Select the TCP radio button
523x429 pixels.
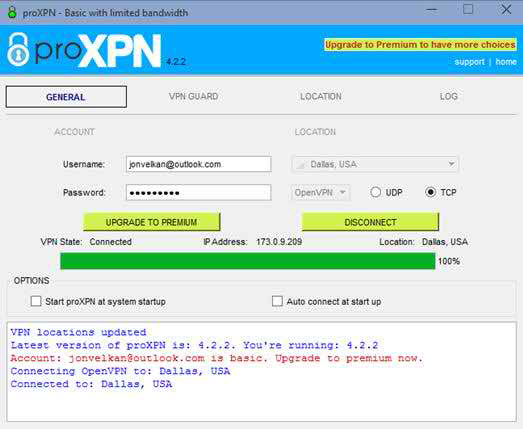[431, 192]
